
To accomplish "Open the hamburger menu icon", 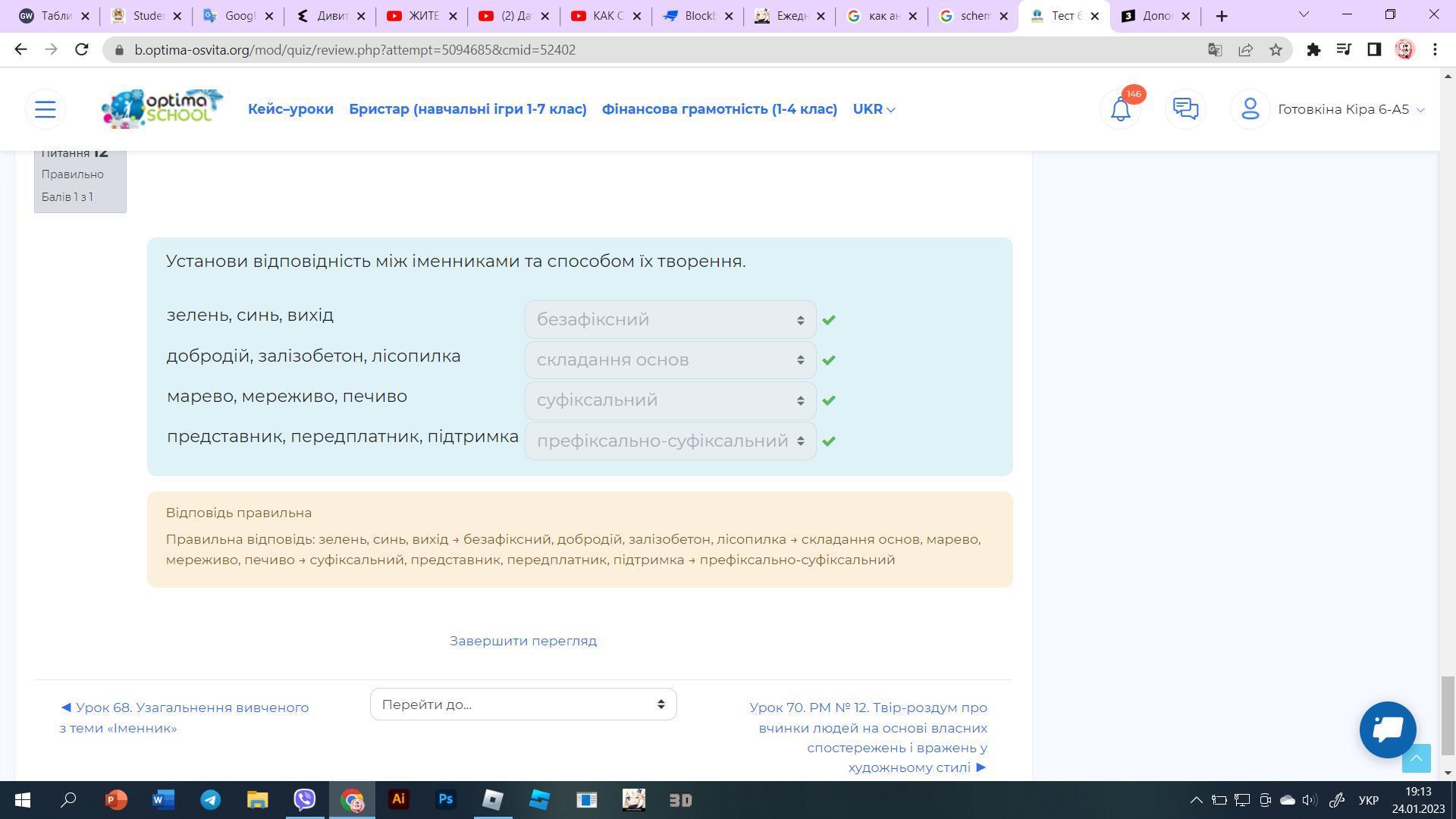I will coord(45,109).
